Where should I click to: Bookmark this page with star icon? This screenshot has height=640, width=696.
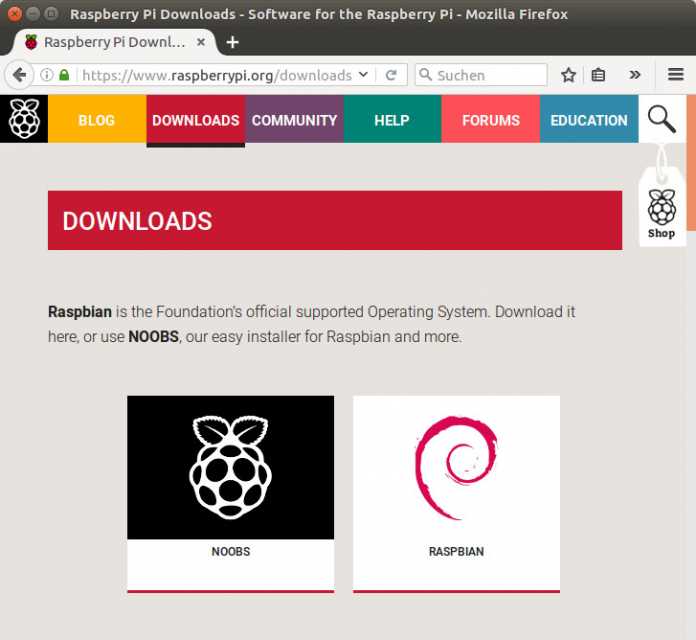click(568, 75)
